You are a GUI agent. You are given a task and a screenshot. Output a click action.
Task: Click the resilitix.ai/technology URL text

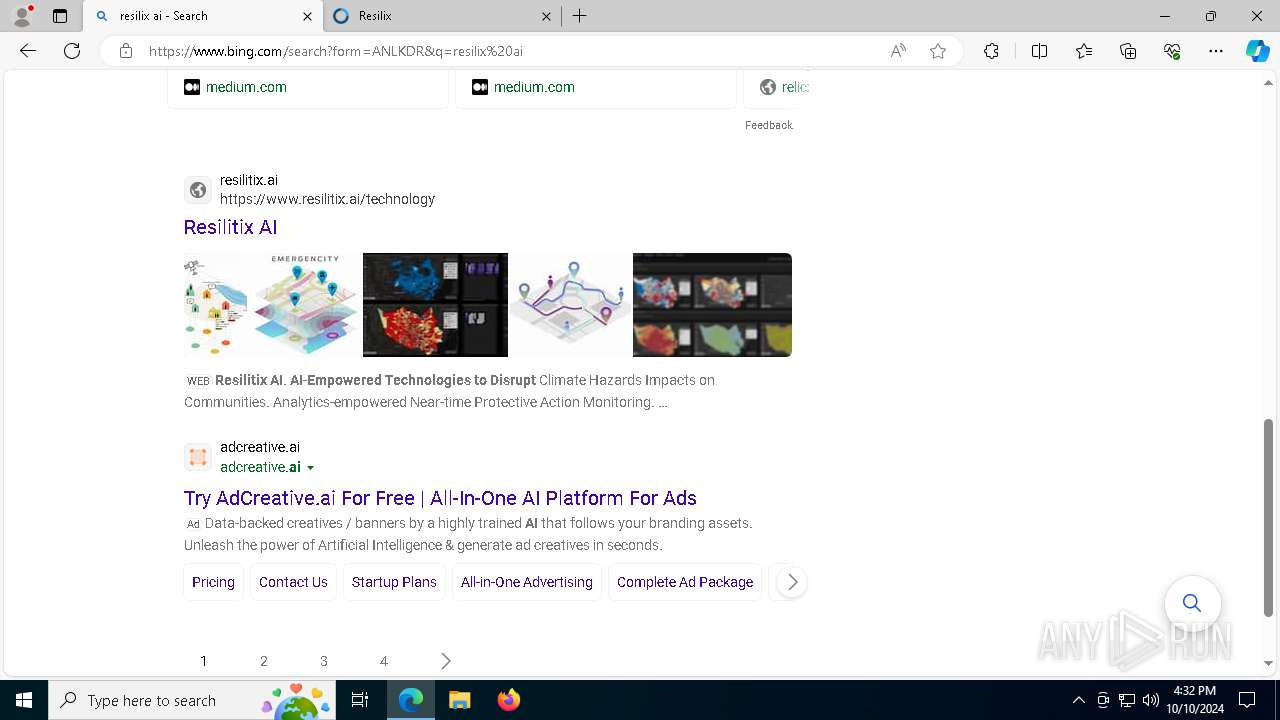click(x=327, y=199)
